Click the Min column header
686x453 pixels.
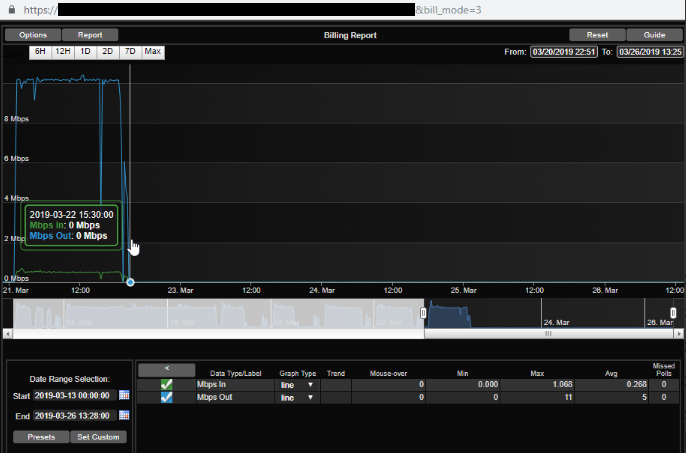[462, 373]
